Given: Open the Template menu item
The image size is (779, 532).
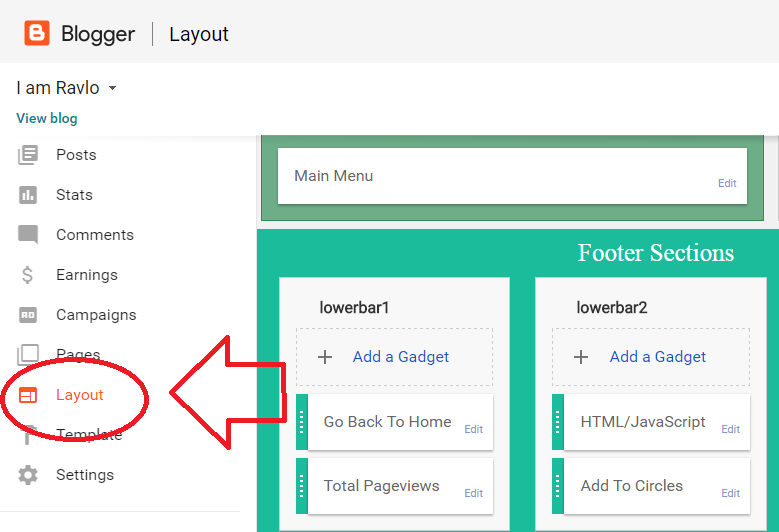Looking at the screenshot, I should tap(89, 435).
